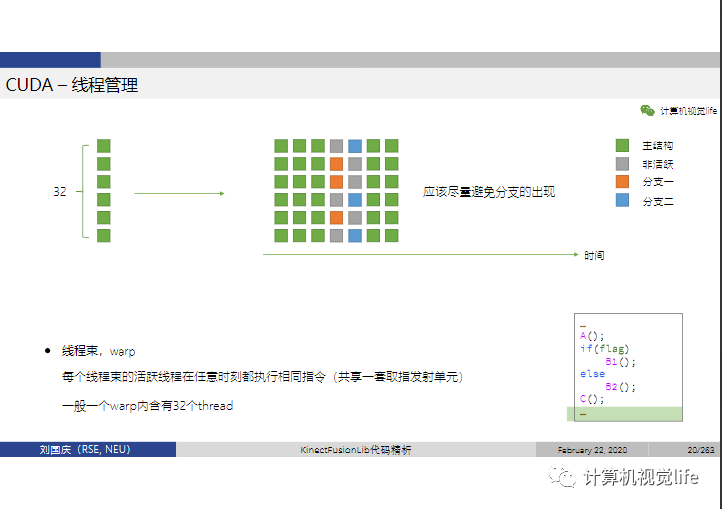Click the gray legend swatch for 非活跃
The width and height of the screenshot is (722, 509).
pos(622,164)
